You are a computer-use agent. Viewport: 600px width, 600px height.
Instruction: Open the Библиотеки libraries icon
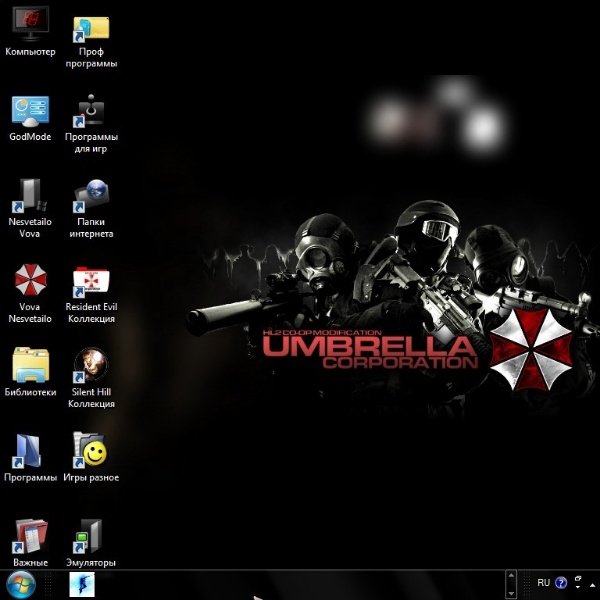click(30, 372)
